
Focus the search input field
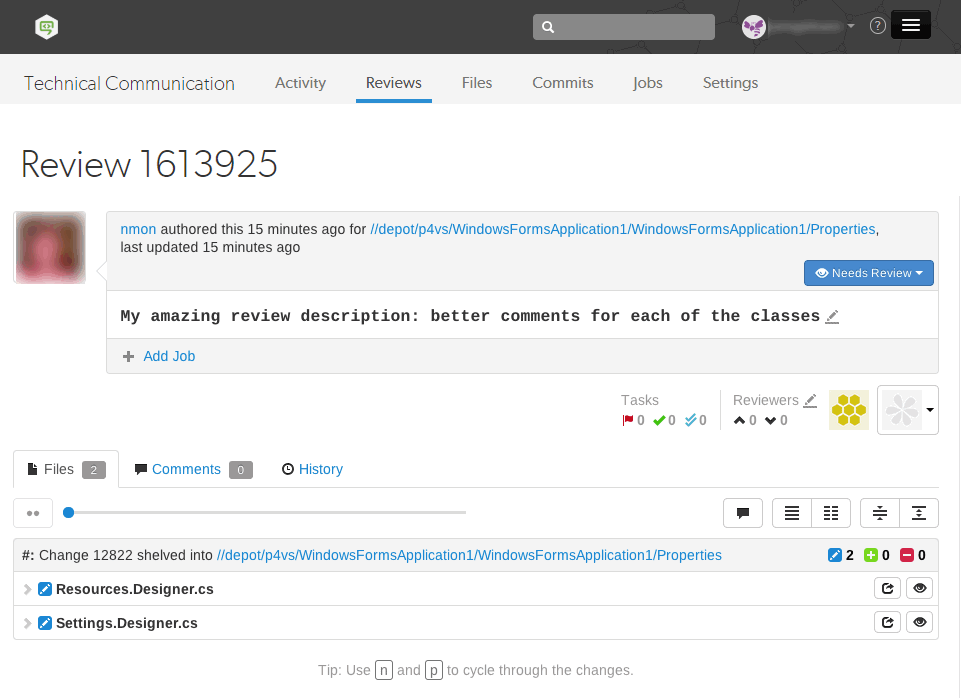632,27
